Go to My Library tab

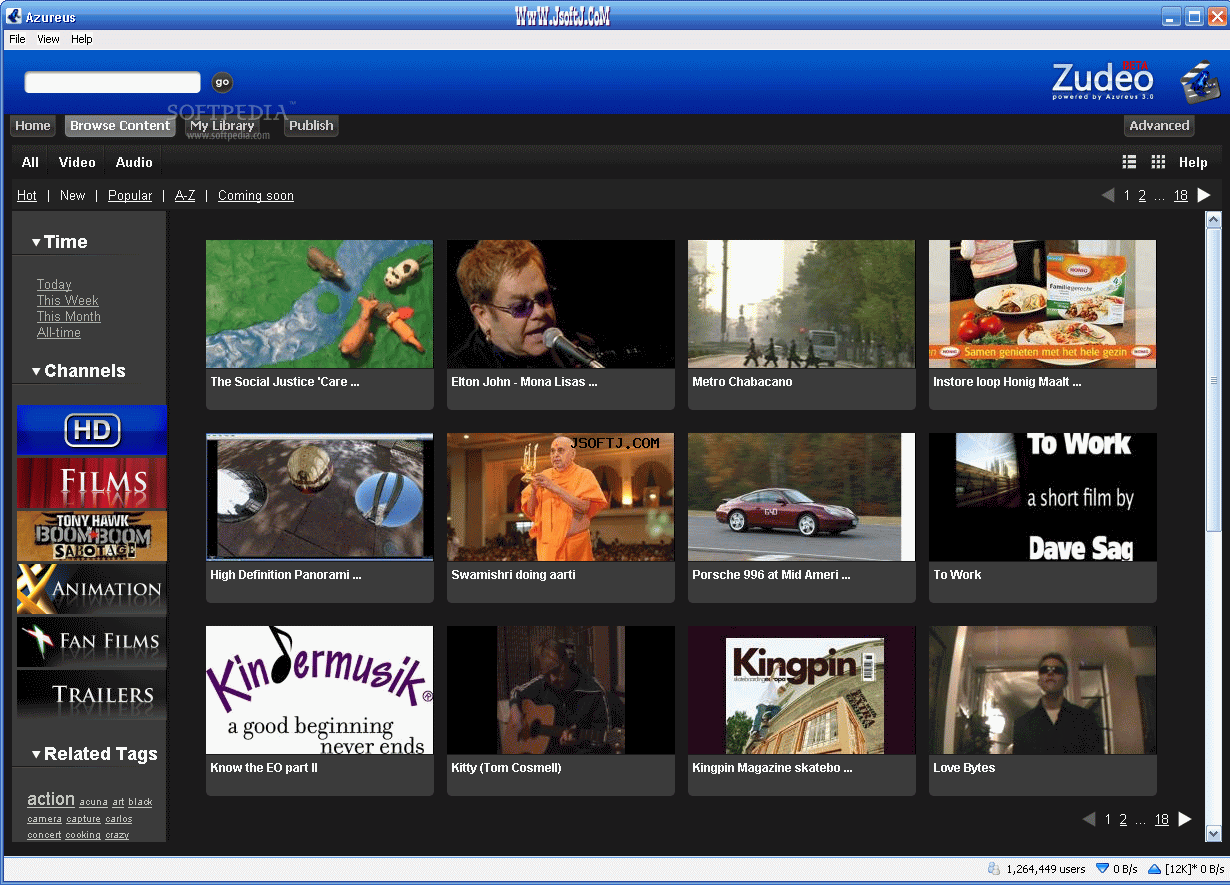[222, 126]
